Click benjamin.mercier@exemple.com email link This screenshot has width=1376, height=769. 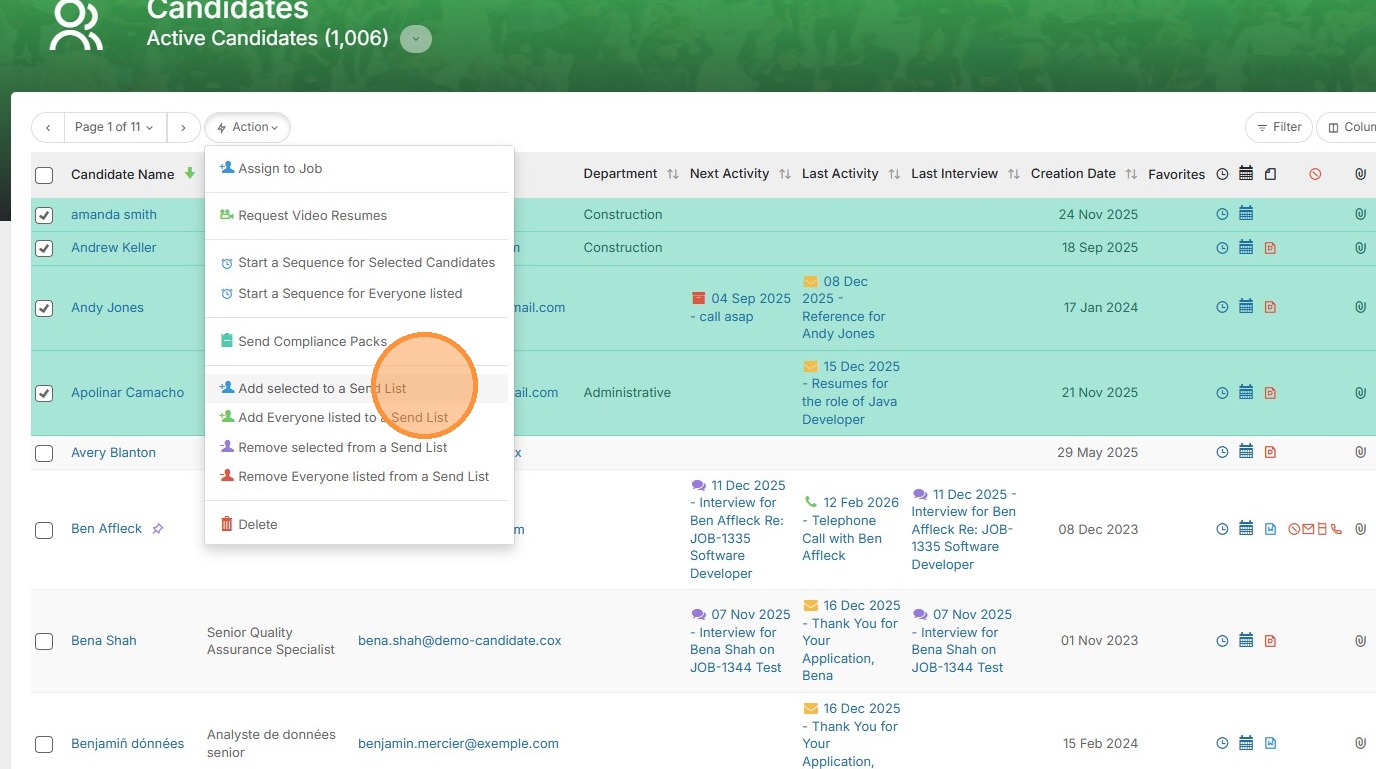point(458,743)
